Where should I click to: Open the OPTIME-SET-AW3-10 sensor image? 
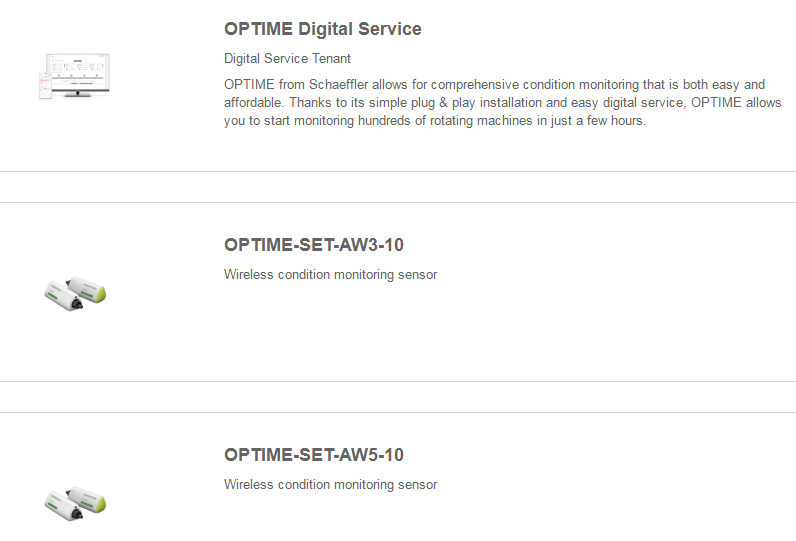(75, 293)
